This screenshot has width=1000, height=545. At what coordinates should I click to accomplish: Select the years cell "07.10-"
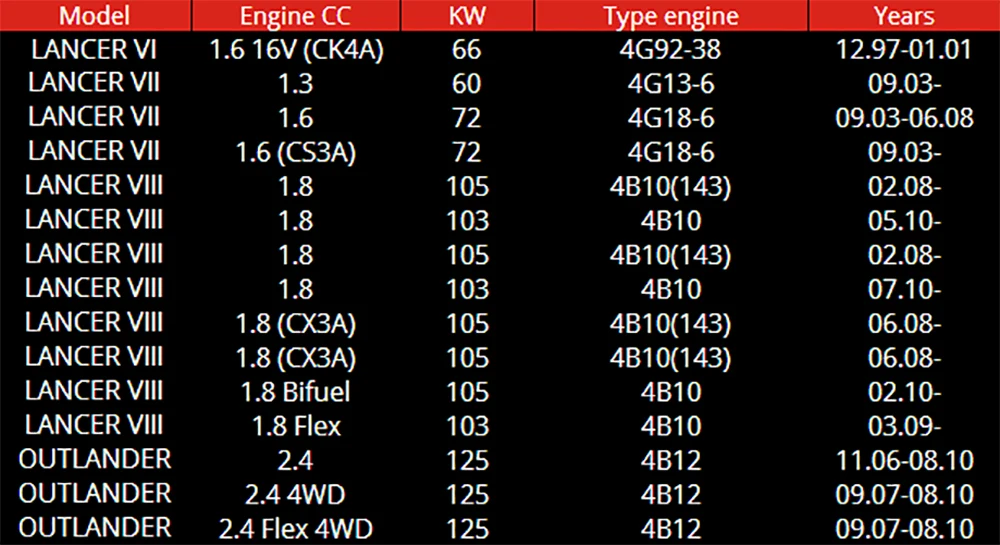click(x=904, y=289)
